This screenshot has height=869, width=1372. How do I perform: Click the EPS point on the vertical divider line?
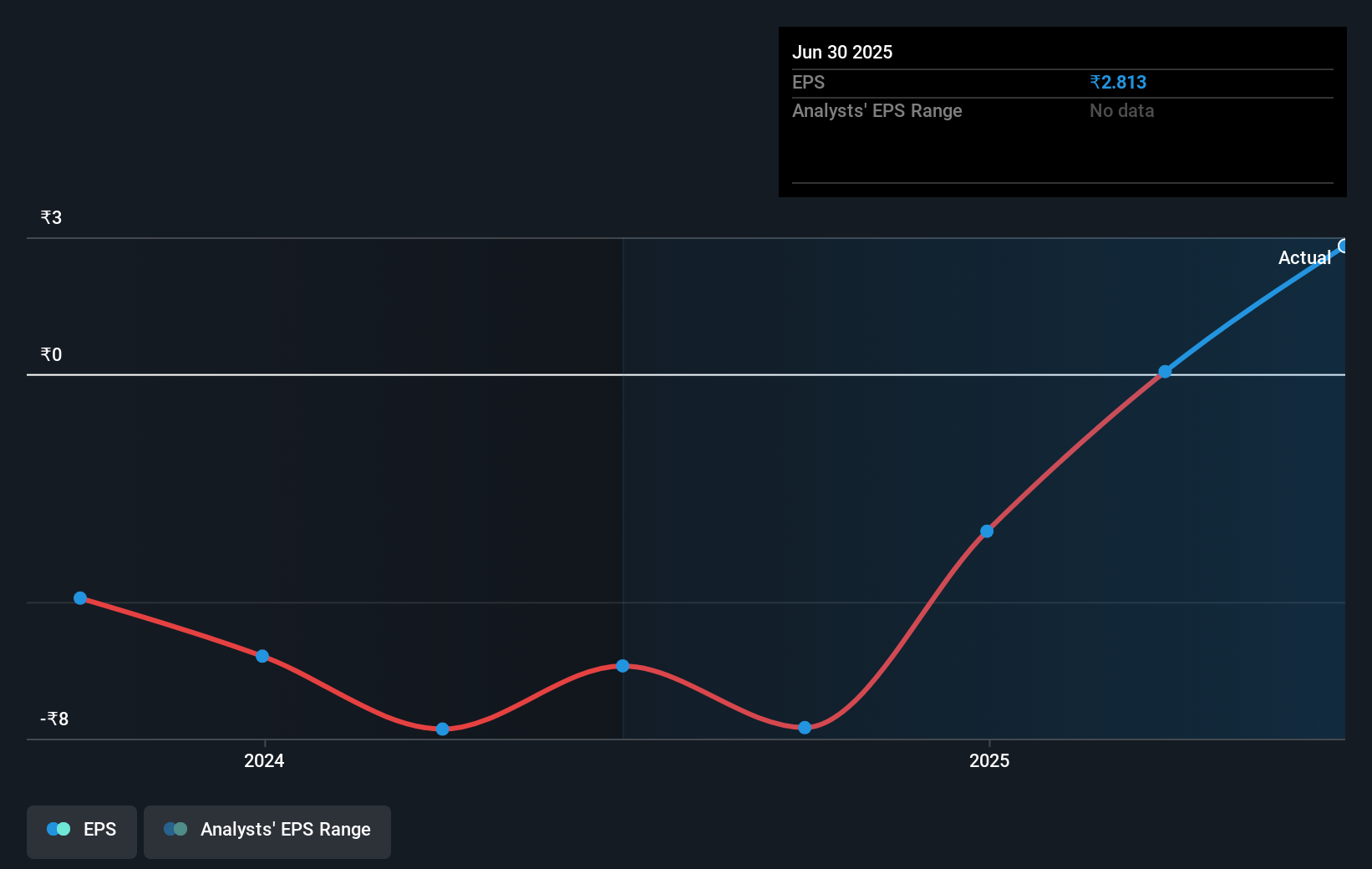(x=622, y=666)
